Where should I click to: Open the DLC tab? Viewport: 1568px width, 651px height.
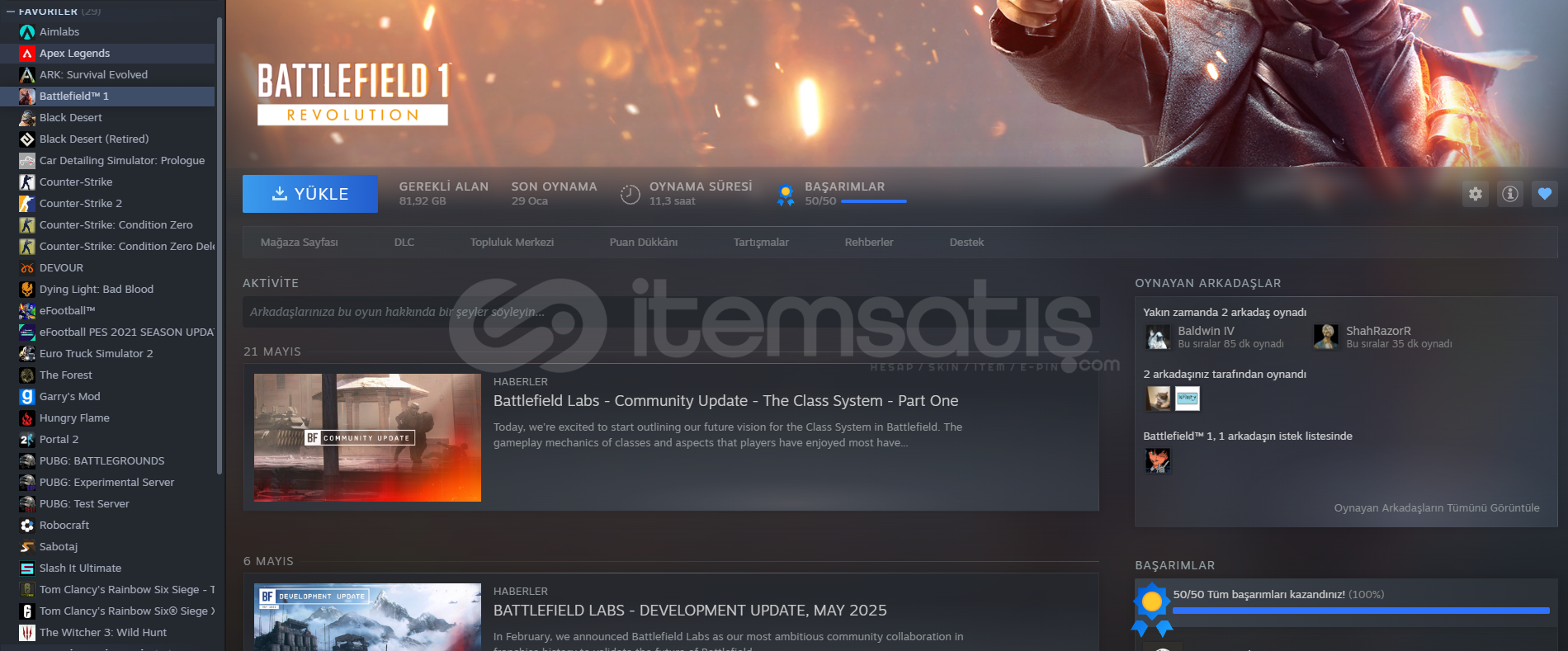click(x=404, y=242)
